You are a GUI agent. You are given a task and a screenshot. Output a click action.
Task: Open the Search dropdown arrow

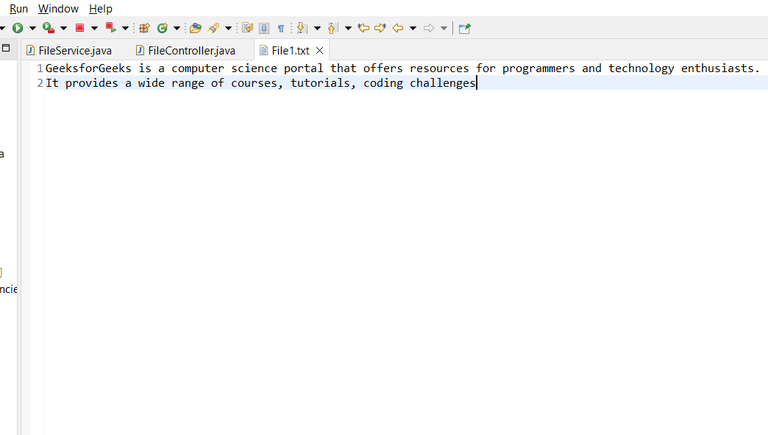click(228, 28)
